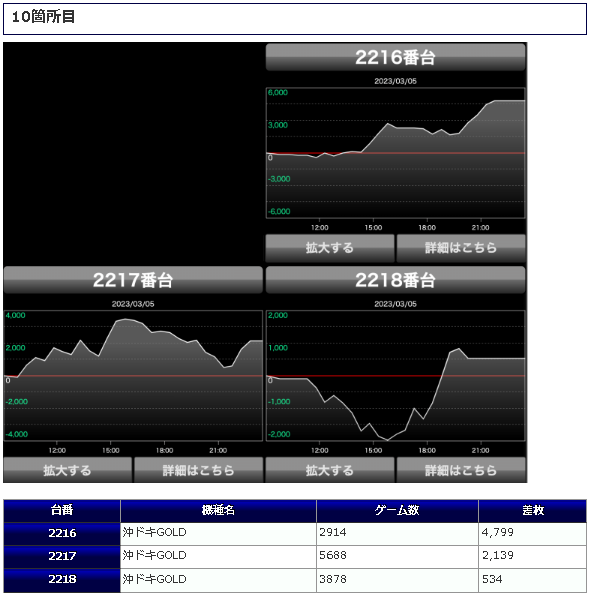Image resolution: width=593 pixels, height=597 pixels.
Task: Select the 2217番台 header bar
Action: 133,280
